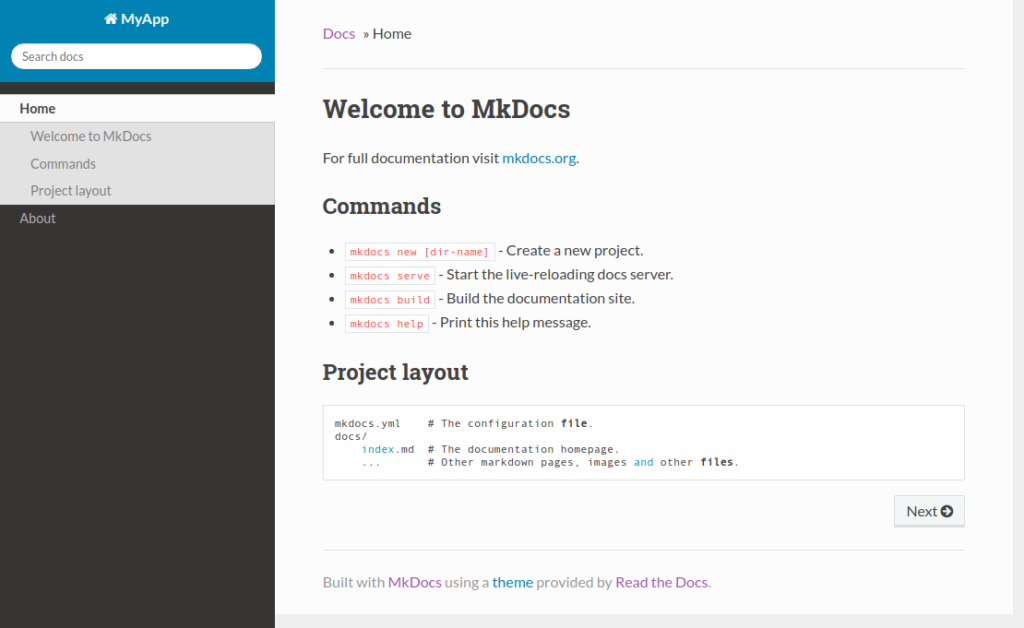This screenshot has height=628, width=1024.
Task: Click the home icon beside MyApp
Action: 110,19
